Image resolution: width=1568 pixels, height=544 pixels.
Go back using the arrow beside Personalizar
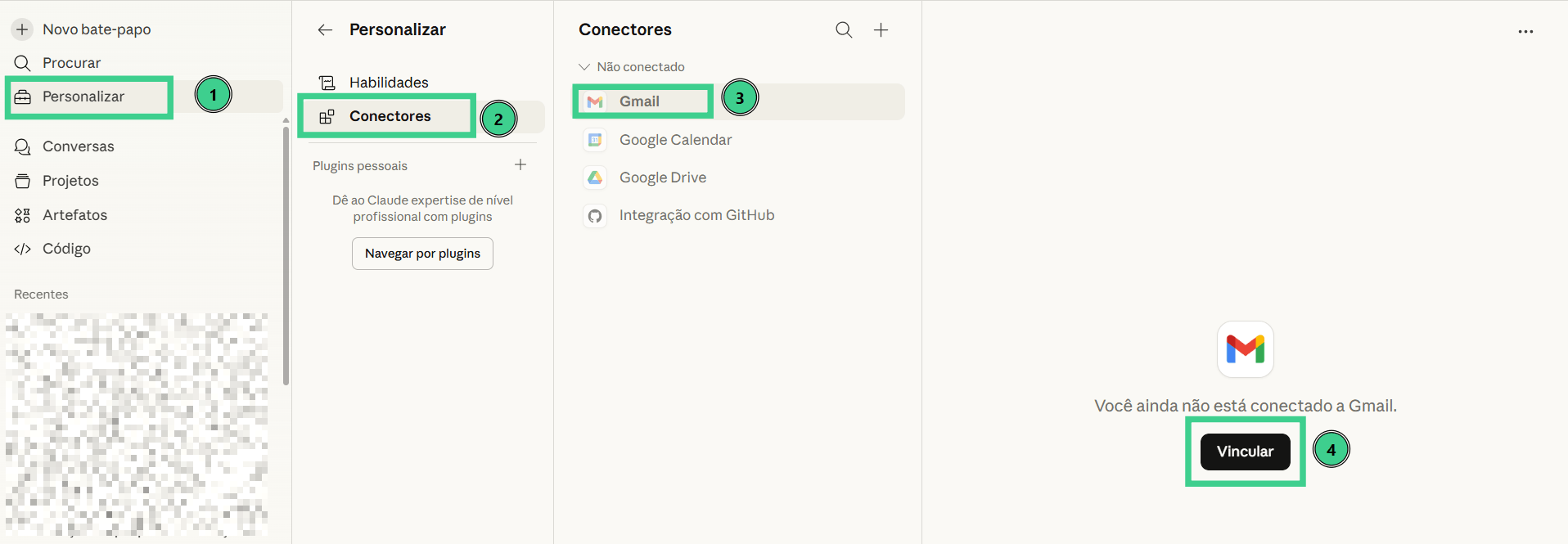point(325,30)
